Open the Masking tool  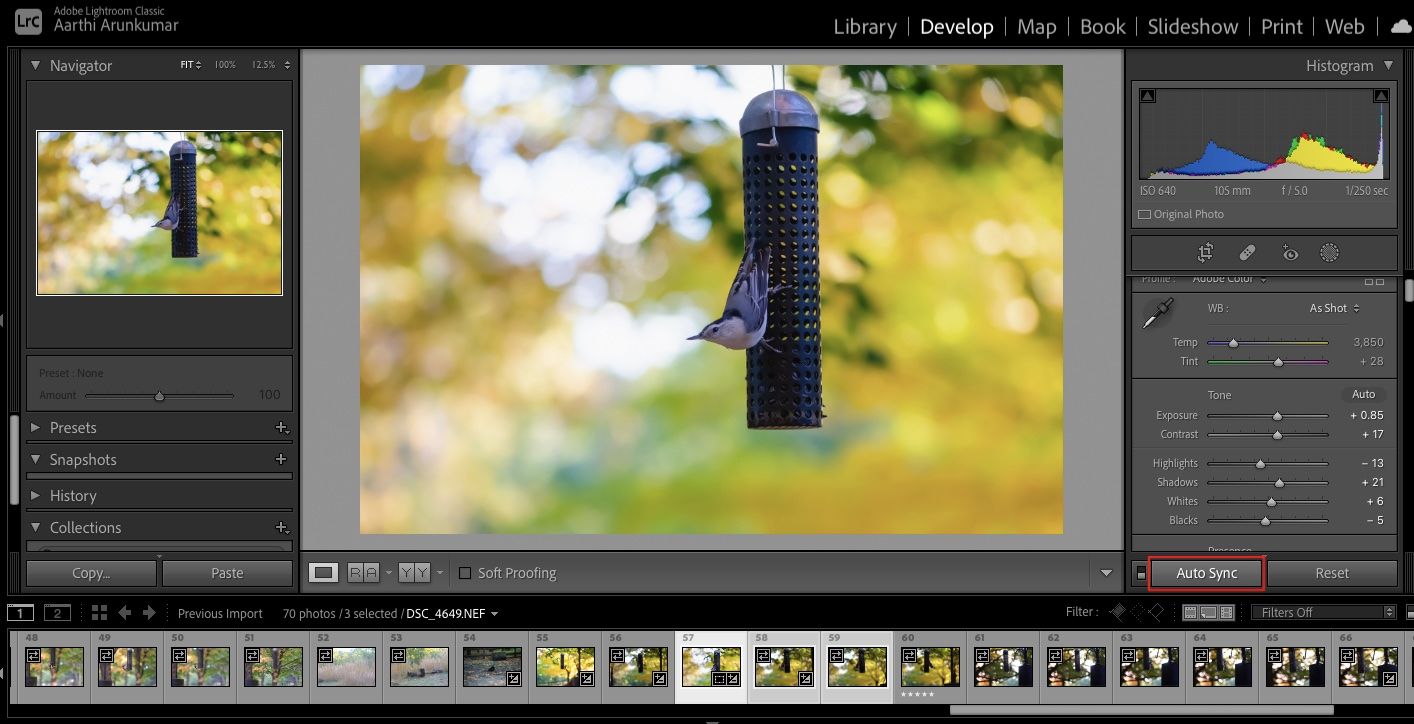tap(1330, 252)
